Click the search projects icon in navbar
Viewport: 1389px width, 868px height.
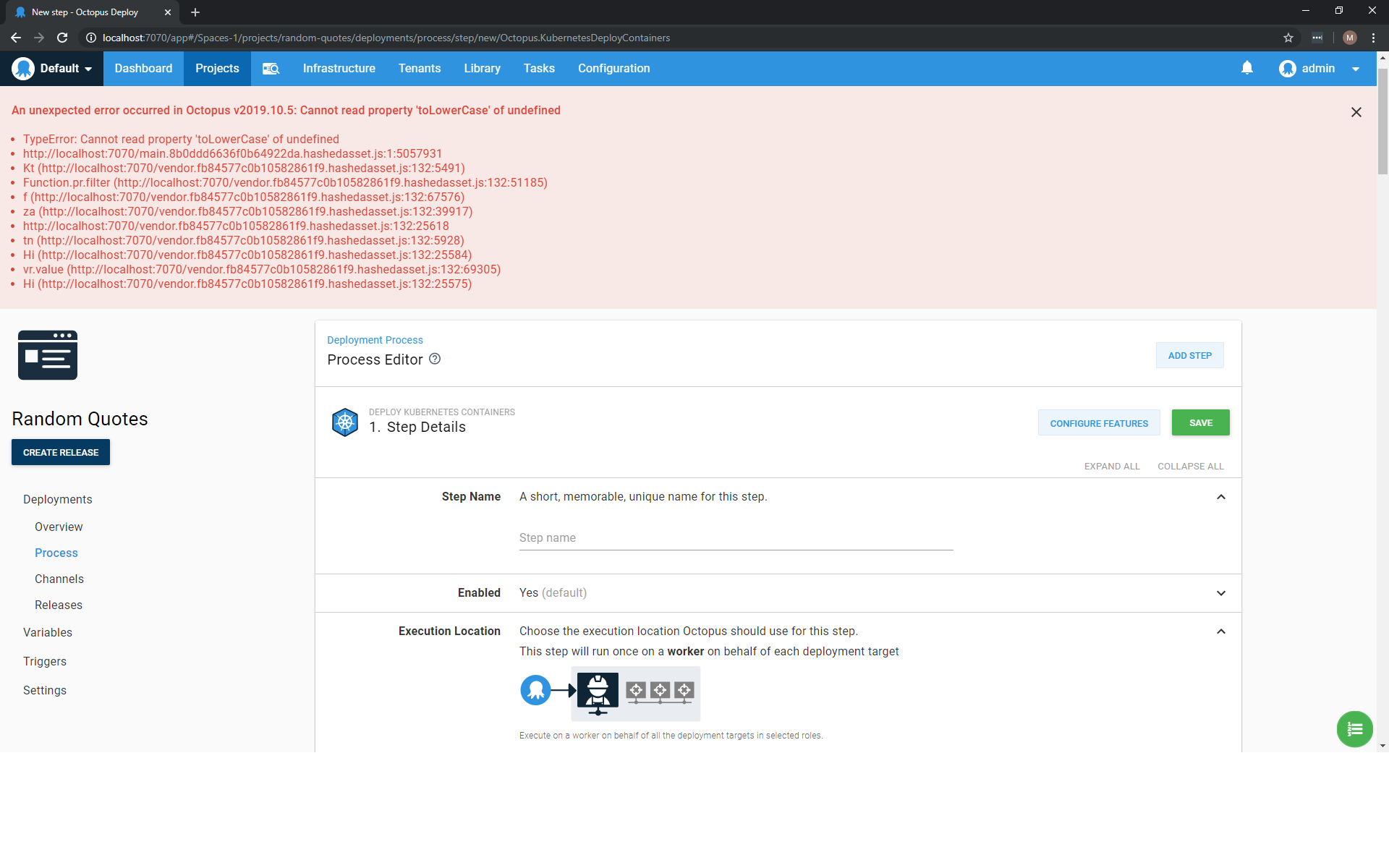271,69
